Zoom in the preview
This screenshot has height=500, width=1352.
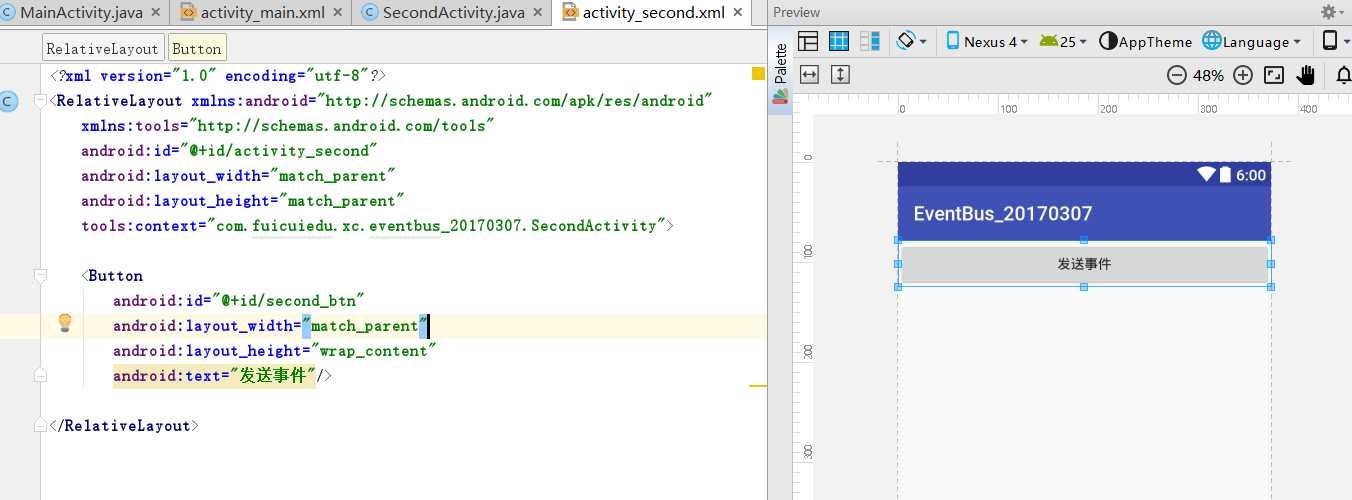[1243, 75]
